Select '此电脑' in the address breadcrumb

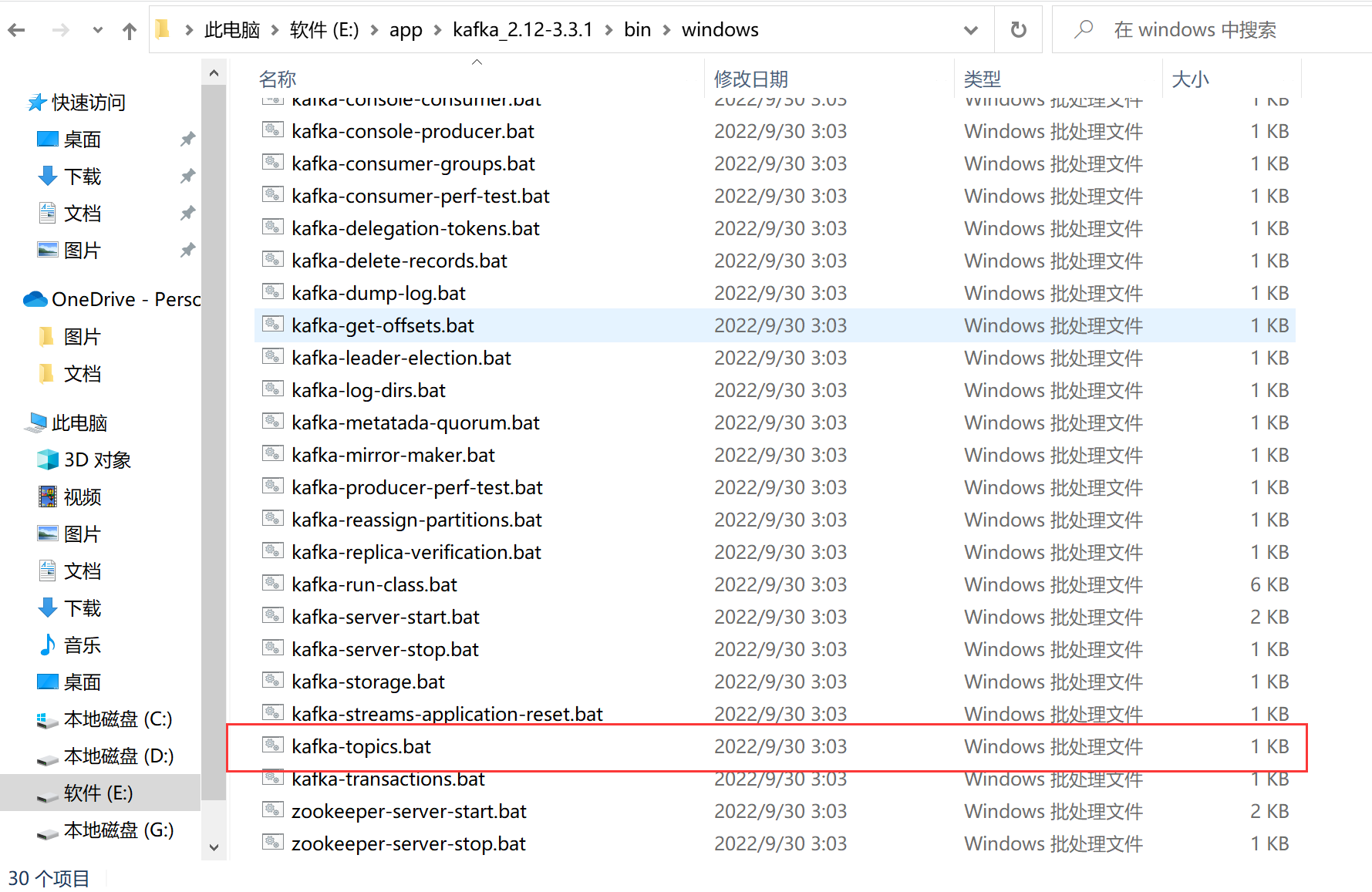coord(231,30)
